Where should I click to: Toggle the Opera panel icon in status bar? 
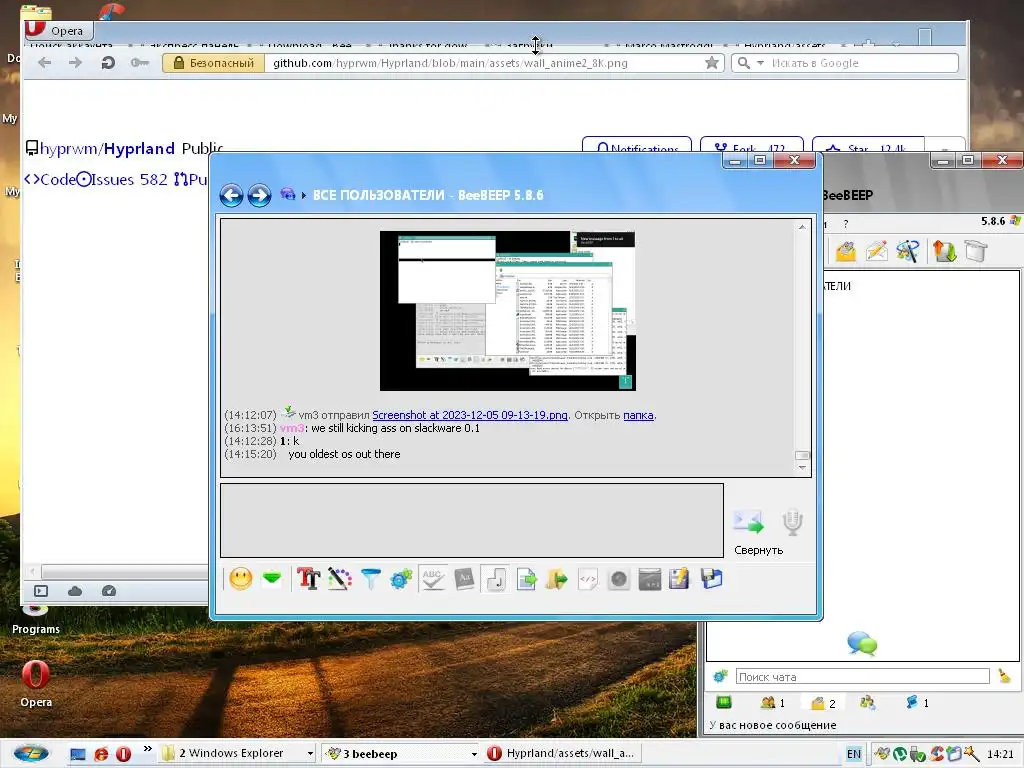click(x=41, y=591)
